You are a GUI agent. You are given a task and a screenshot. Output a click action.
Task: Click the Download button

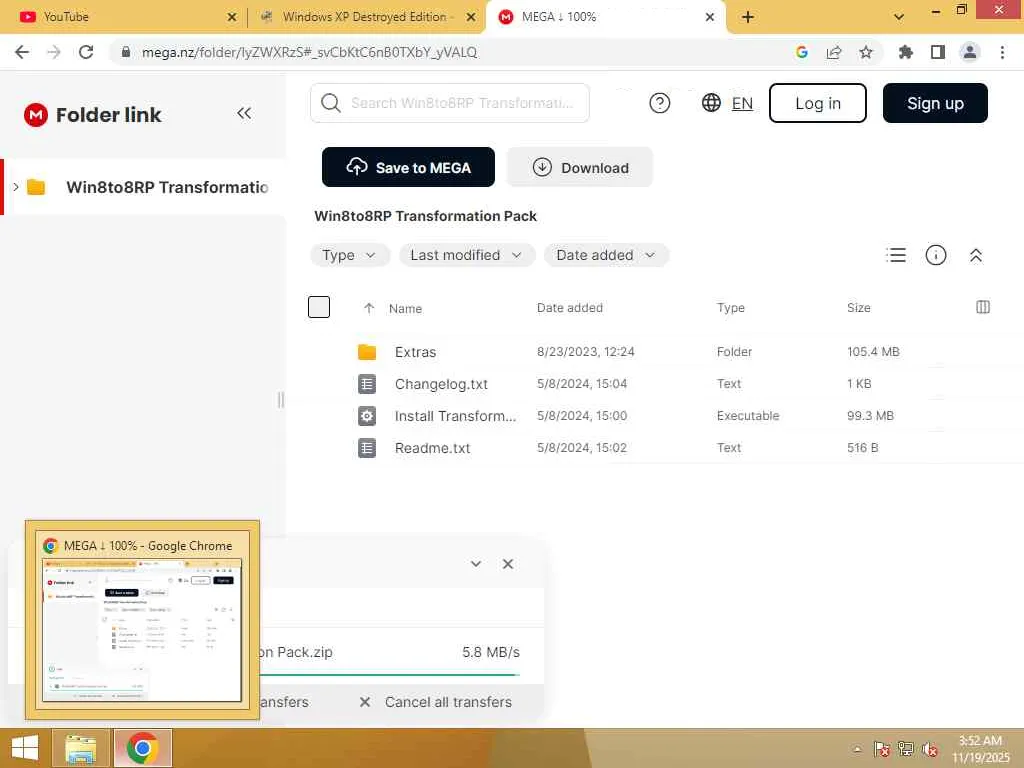(x=580, y=167)
